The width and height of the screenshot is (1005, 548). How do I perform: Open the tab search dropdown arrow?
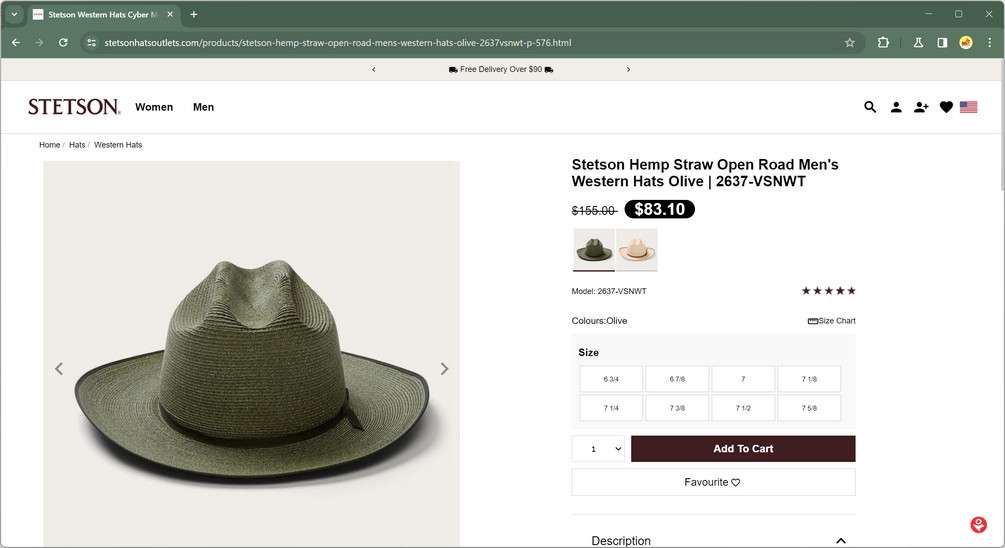point(13,14)
